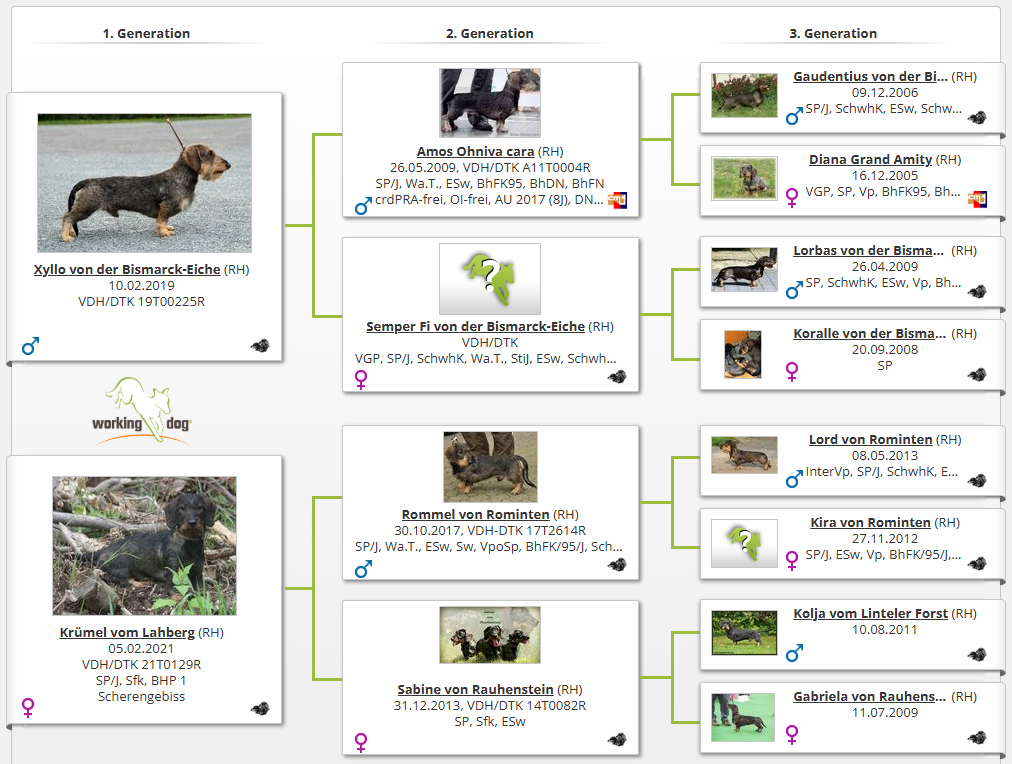Click the dachshund breed icon on Xyllo's card
Viewport: 1012px width, 764px height.
pyautogui.click(x=260, y=346)
